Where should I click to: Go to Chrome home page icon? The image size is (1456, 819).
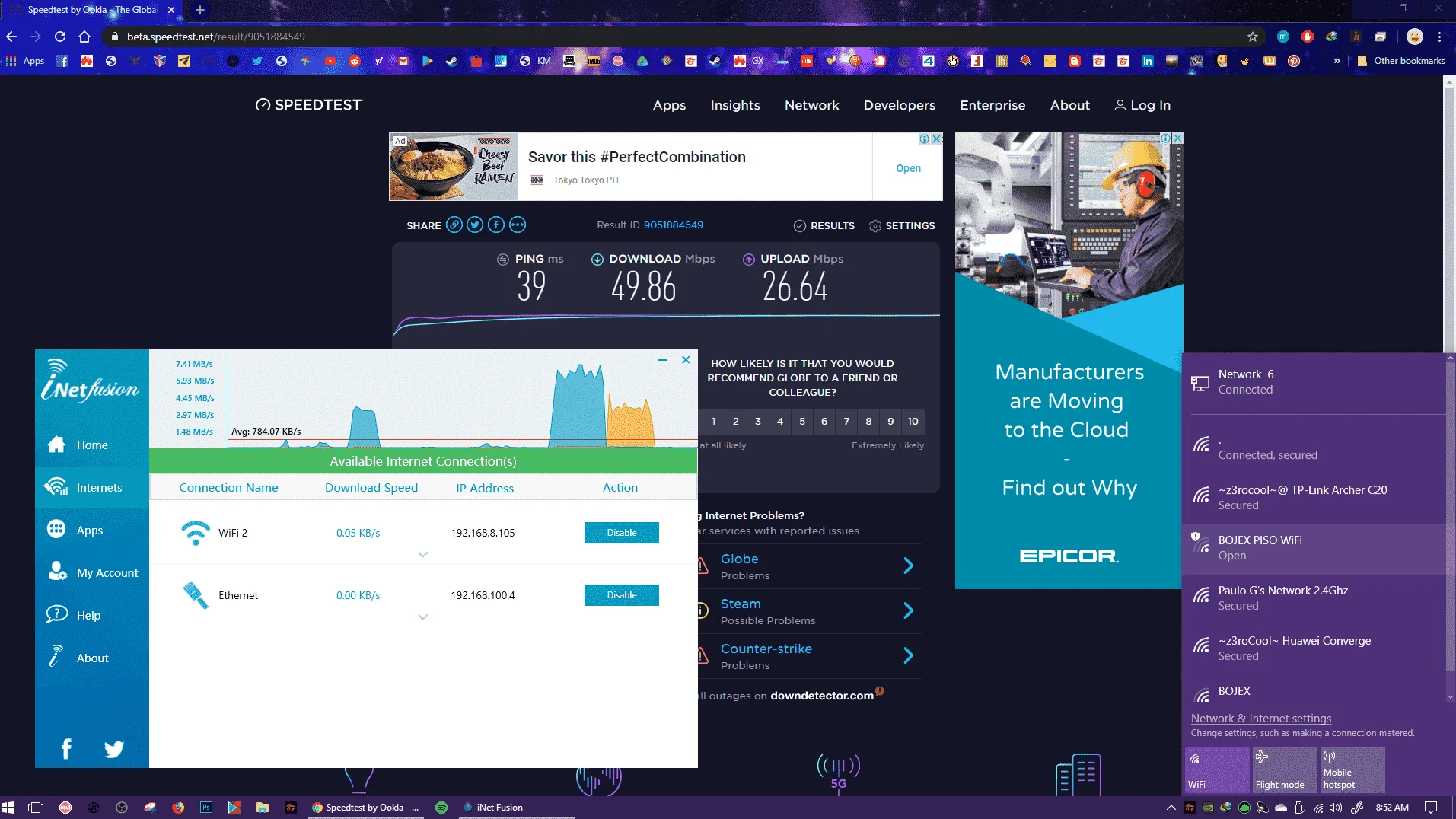[84, 37]
